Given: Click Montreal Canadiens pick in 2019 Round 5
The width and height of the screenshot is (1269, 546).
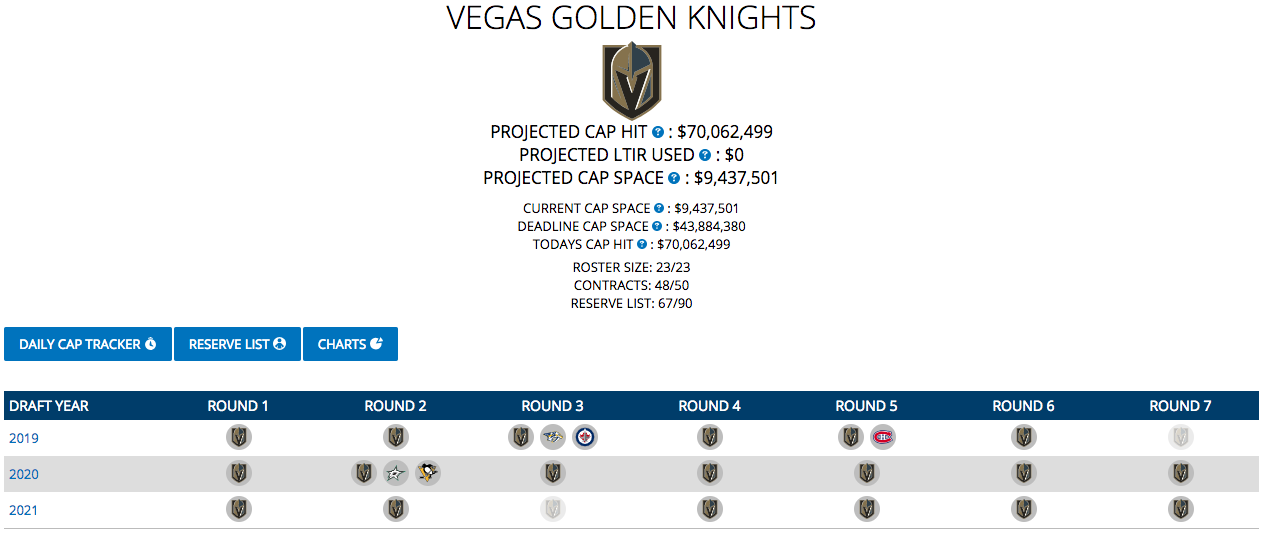Looking at the screenshot, I should tap(883, 437).
